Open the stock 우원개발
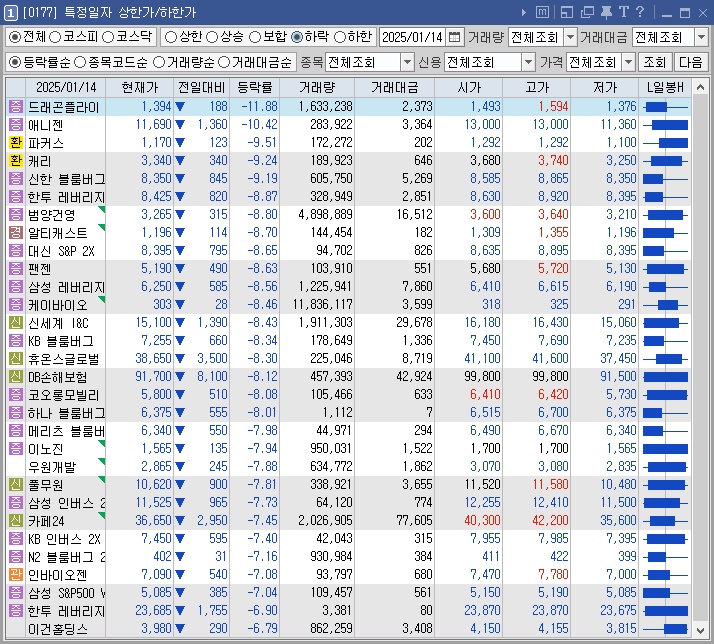 [x=52, y=467]
